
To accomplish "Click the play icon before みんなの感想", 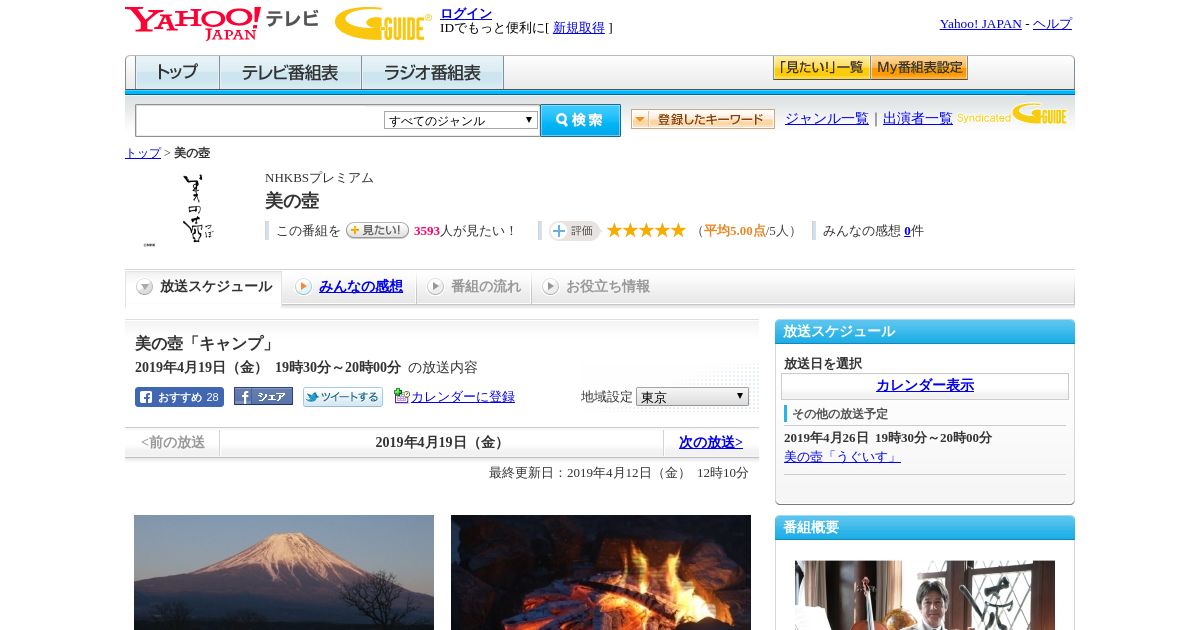I will (303, 287).
